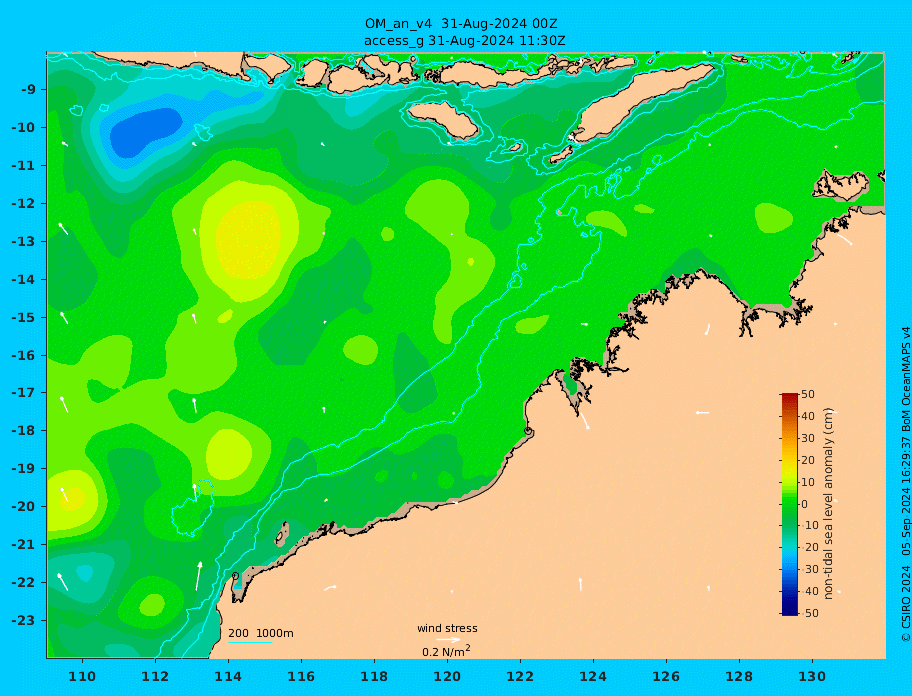Click the colorbar tick label -40
Image resolution: width=912 pixels, height=696 pixels.
808,591
